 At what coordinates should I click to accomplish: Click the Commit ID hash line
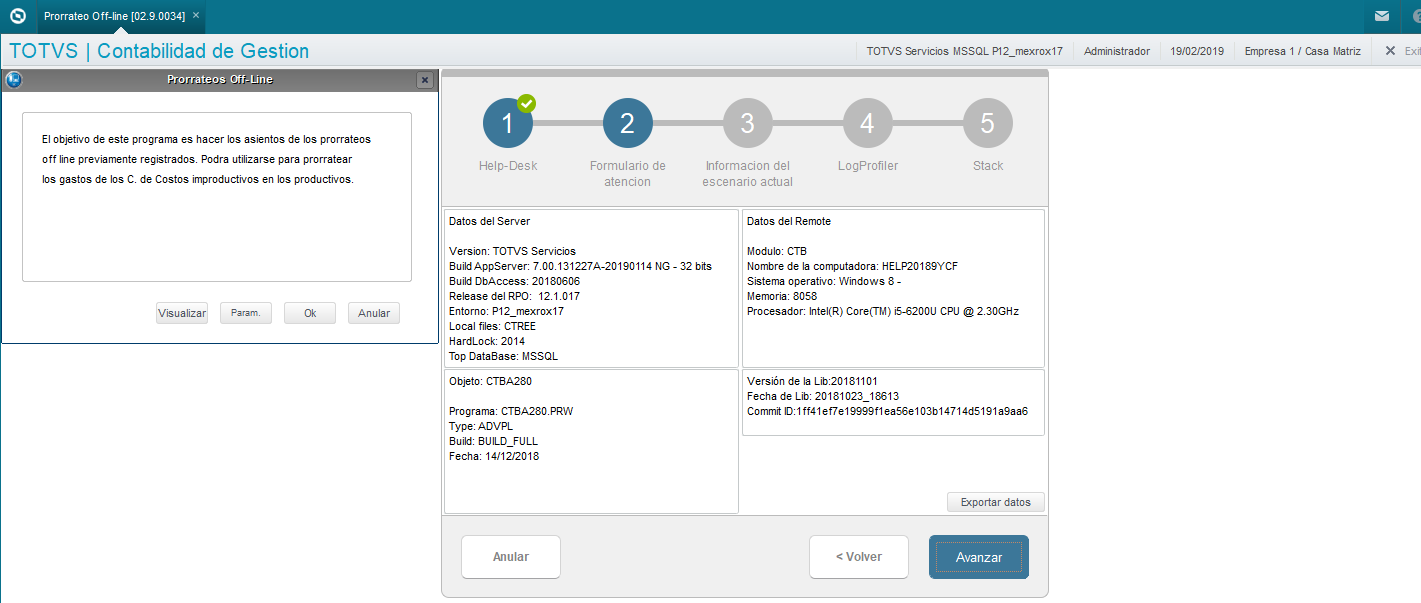click(x=887, y=411)
